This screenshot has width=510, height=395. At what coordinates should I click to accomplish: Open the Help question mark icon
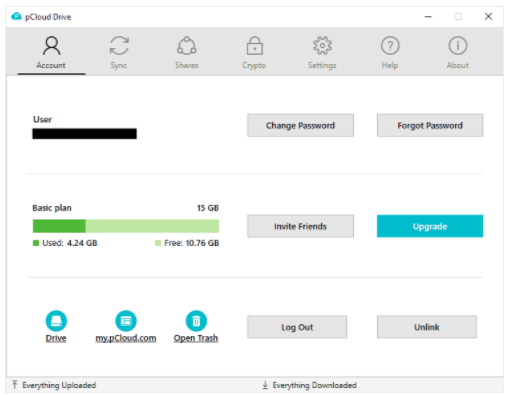tap(390, 46)
